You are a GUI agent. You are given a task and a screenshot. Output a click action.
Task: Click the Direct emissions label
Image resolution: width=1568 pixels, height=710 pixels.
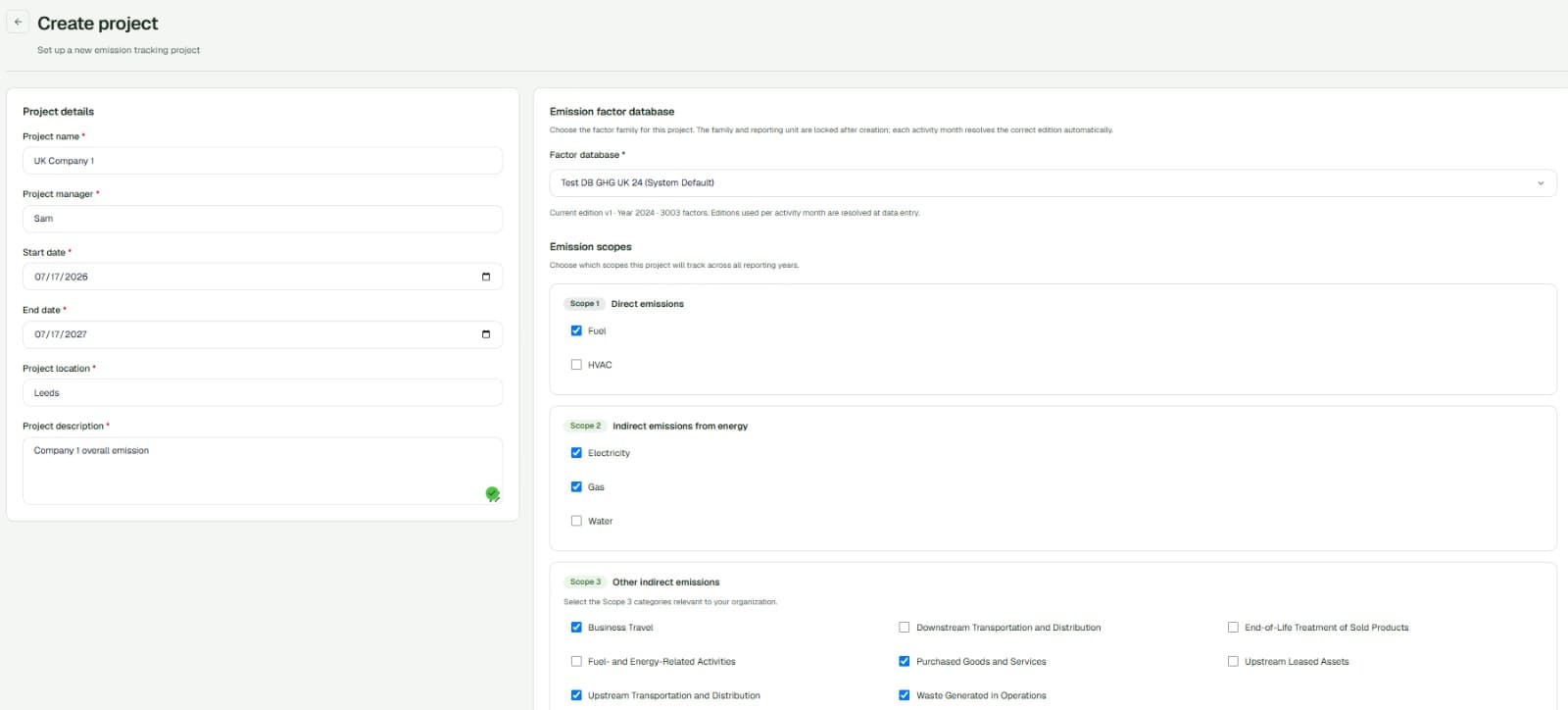point(648,304)
